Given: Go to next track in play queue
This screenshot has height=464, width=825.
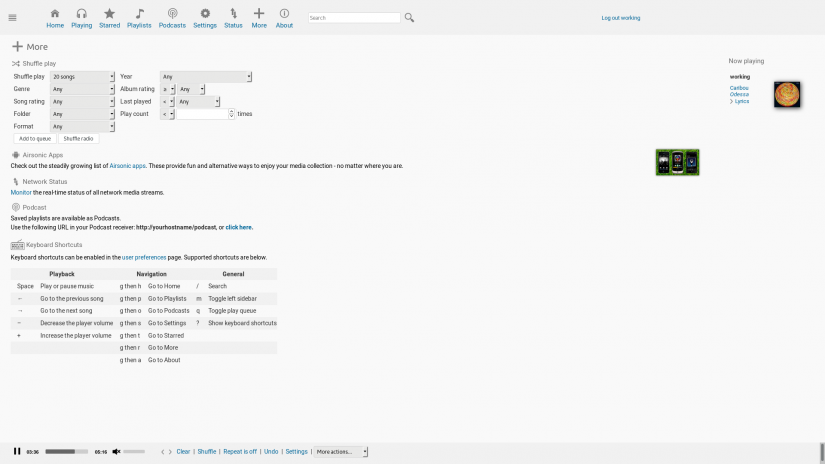Looking at the screenshot, I should pyautogui.click(x=170, y=452).
